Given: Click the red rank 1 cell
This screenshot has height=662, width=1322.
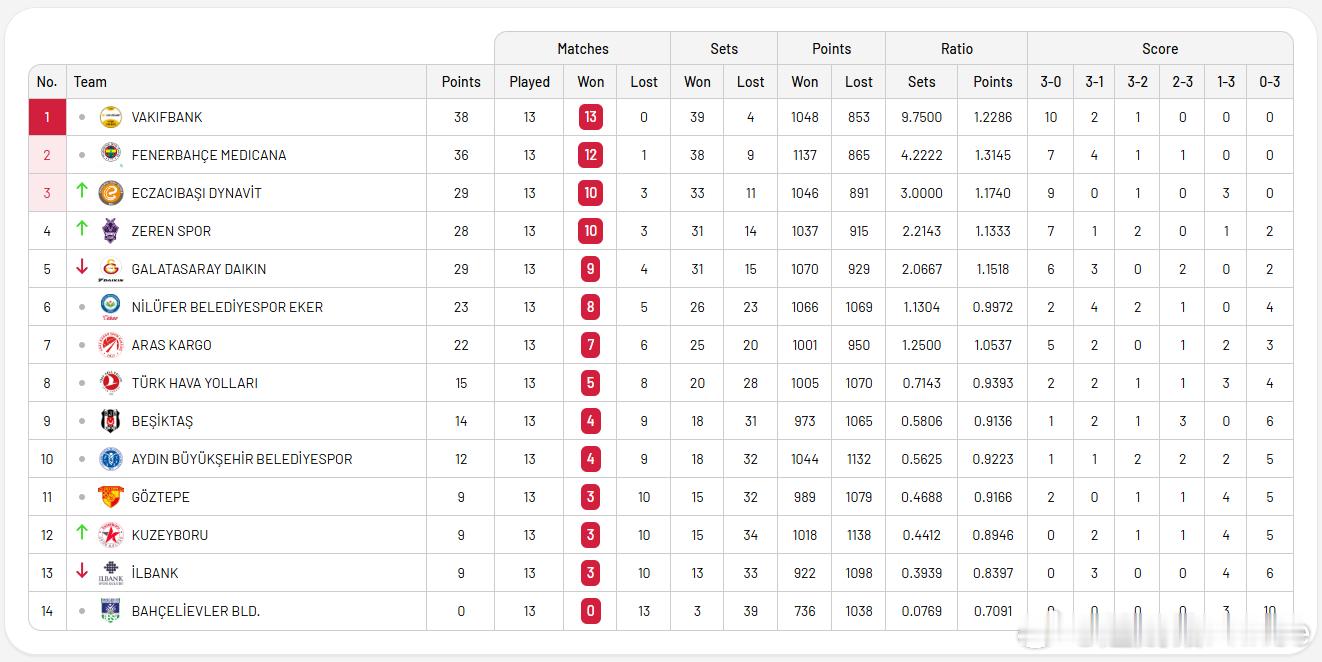Looking at the screenshot, I should tap(47, 117).
